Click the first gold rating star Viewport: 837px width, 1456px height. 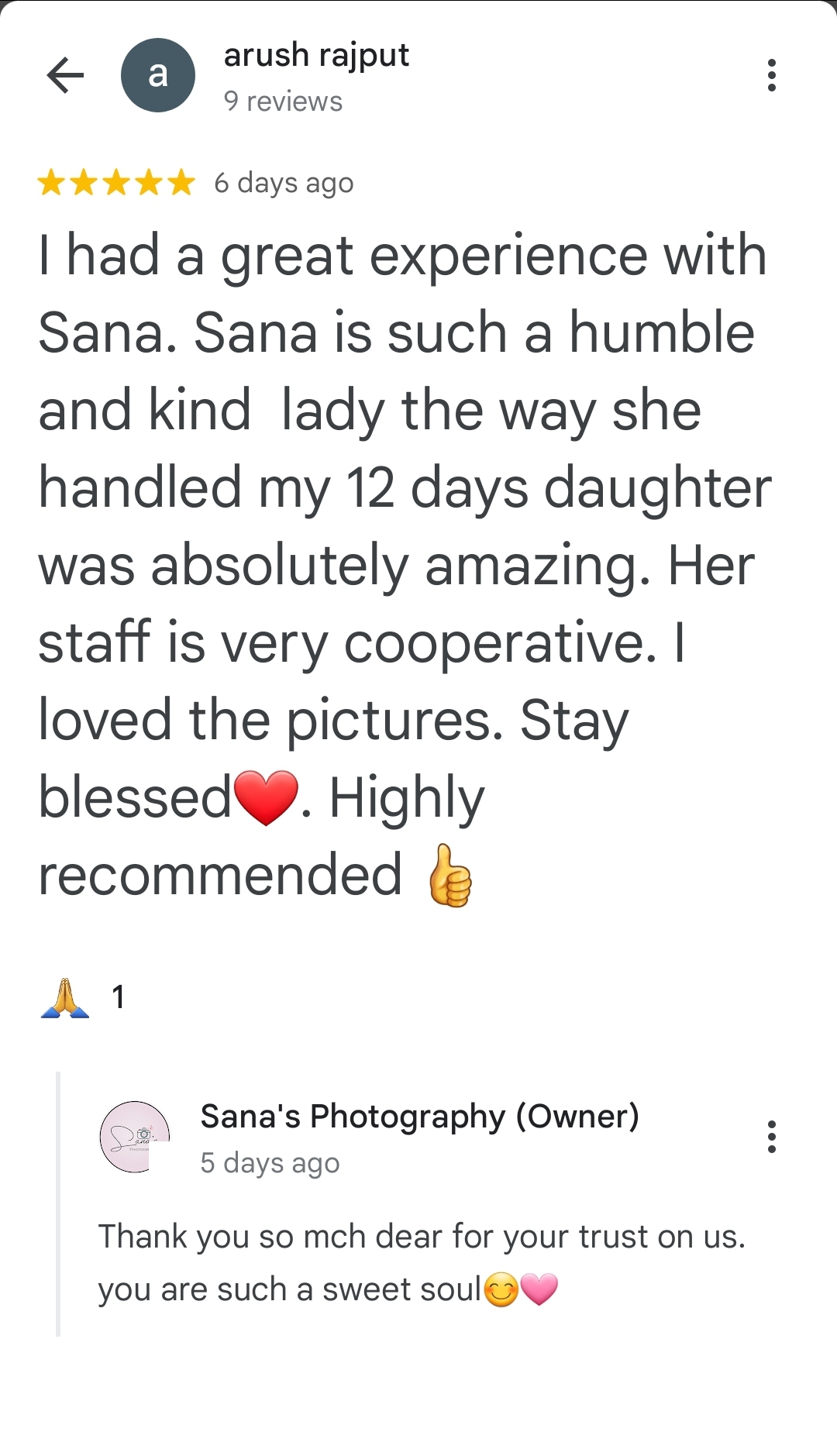(x=51, y=183)
